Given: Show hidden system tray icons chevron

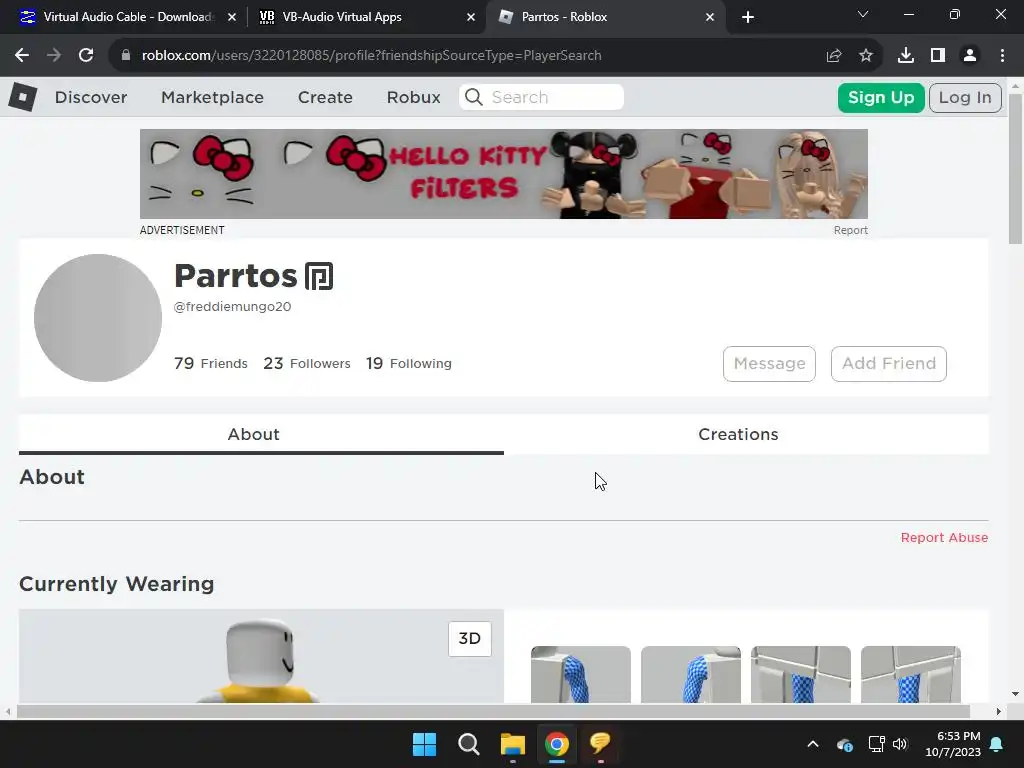Looking at the screenshot, I should (813, 744).
